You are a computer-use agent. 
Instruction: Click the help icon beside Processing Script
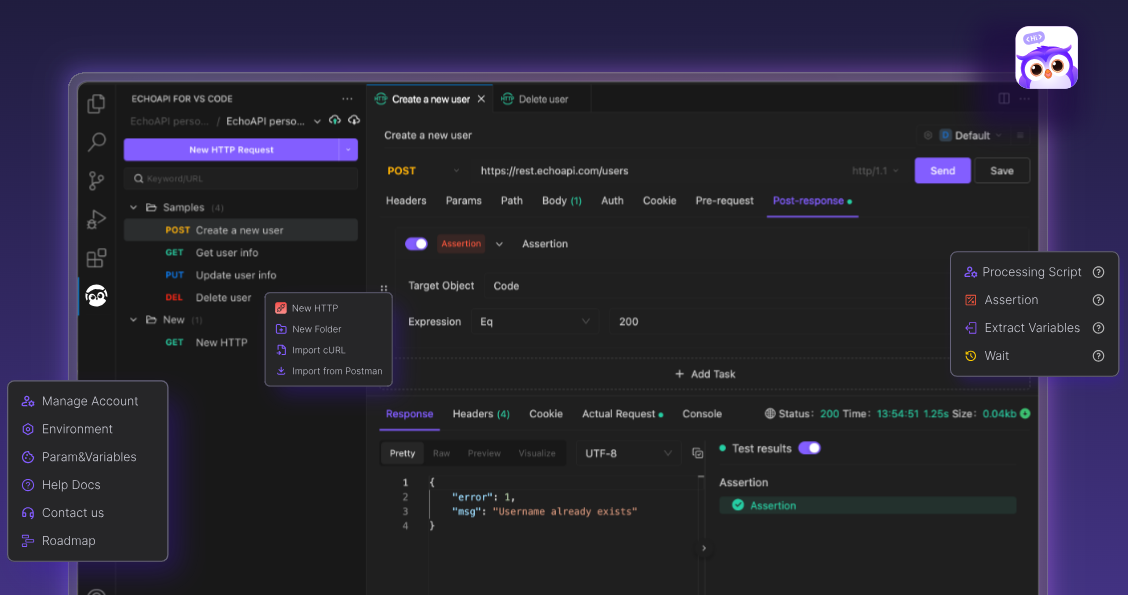pyautogui.click(x=1099, y=272)
